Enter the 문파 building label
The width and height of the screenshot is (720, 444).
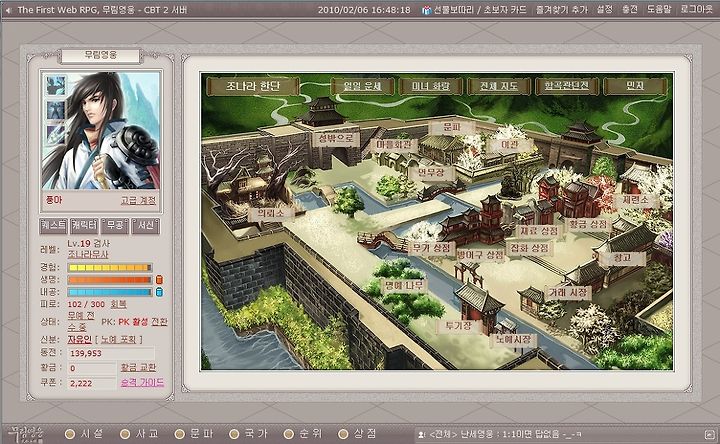(452, 127)
